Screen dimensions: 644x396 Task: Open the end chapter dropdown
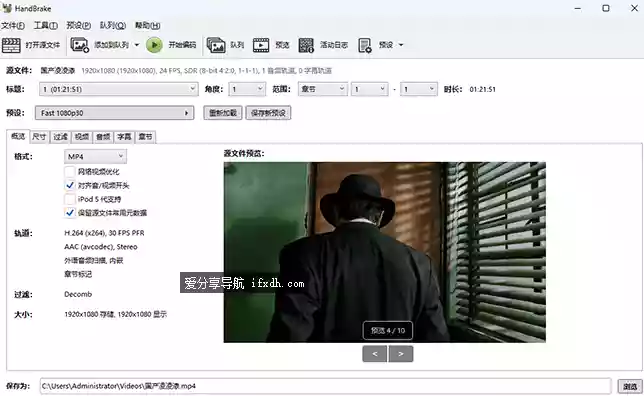[419, 89]
